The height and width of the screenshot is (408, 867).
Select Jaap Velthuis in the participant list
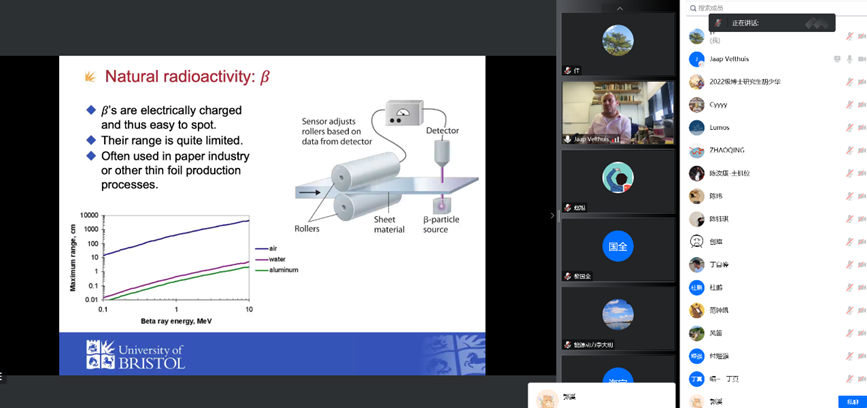pos(735,60)
